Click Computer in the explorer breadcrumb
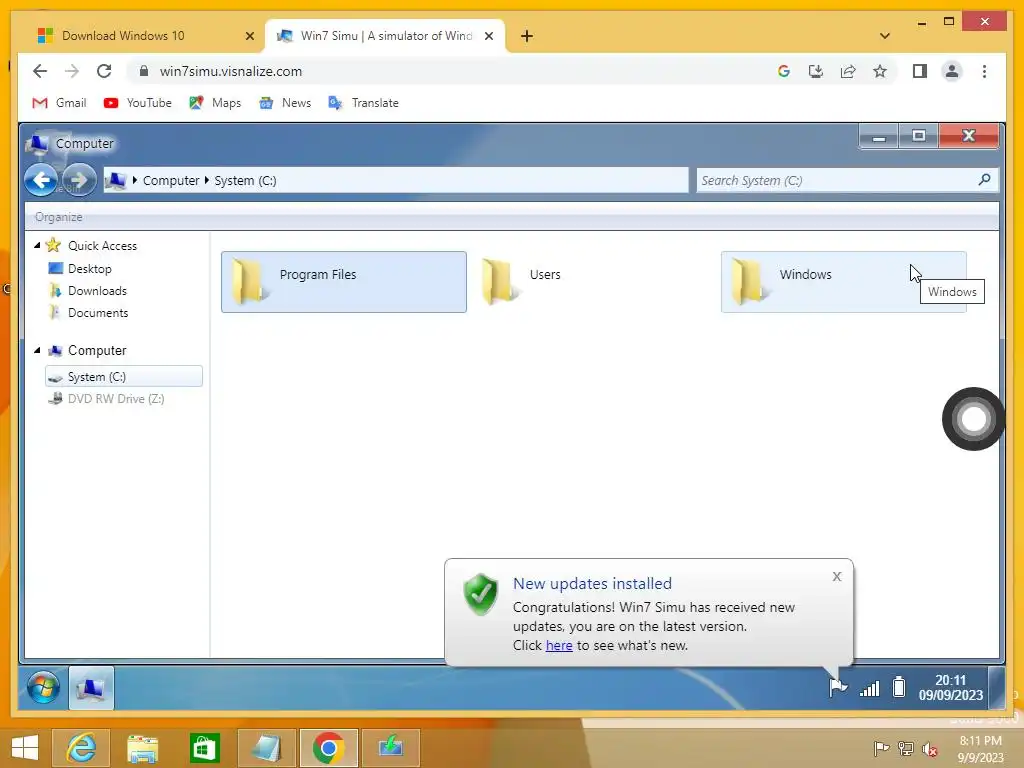 (x=170, y=180)
